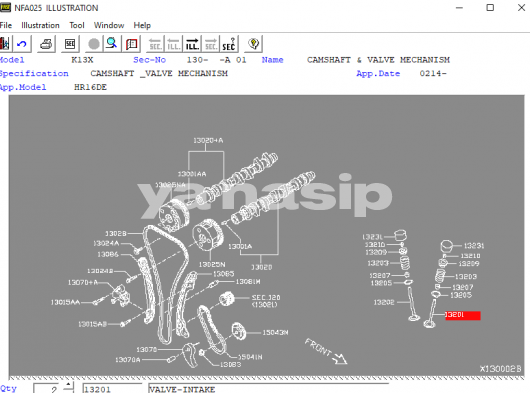Go to next illustration with ILL. arrow
530x393 pixels.
(x=192, y=44)
